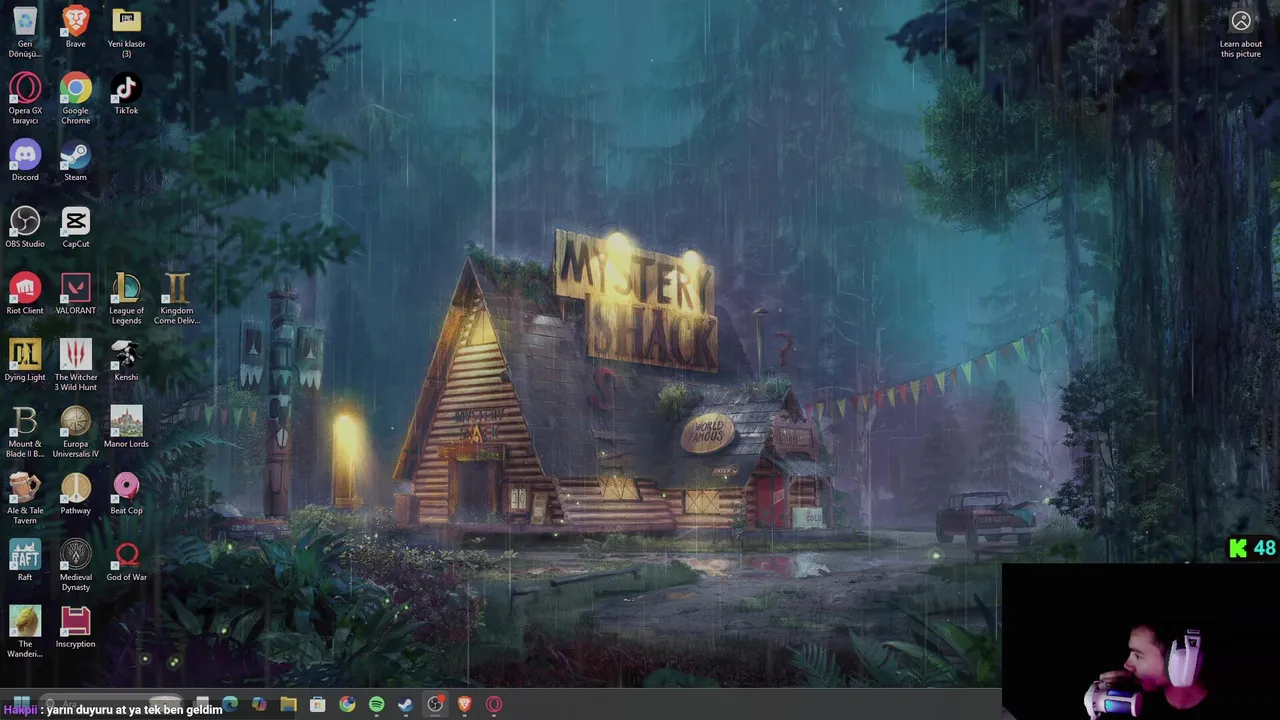Open the Brave browser desktop shortcut
The width and height of the screenshot is (1280, 720).
75,26
